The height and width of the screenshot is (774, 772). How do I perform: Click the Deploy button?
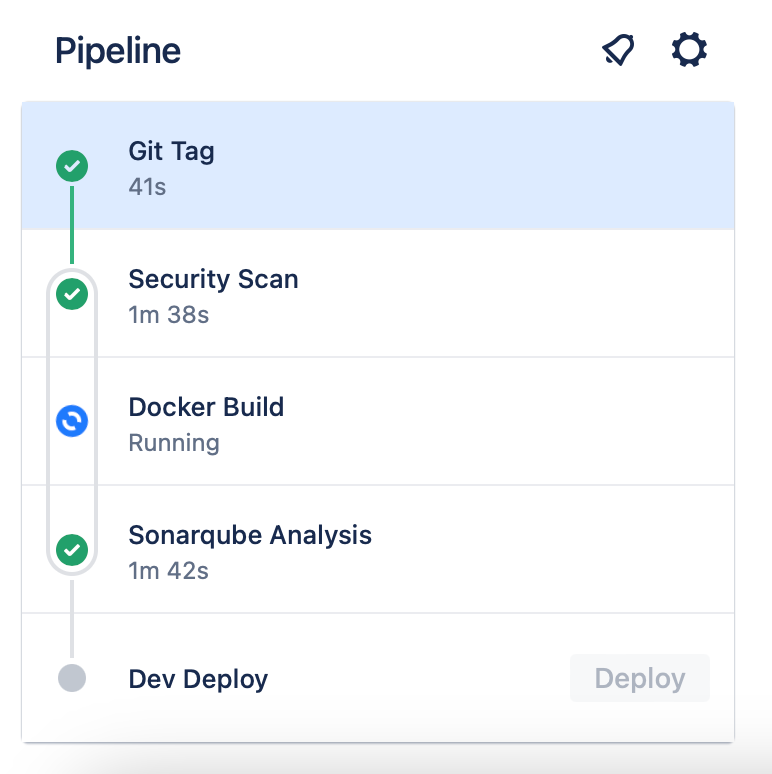point(640,678)
